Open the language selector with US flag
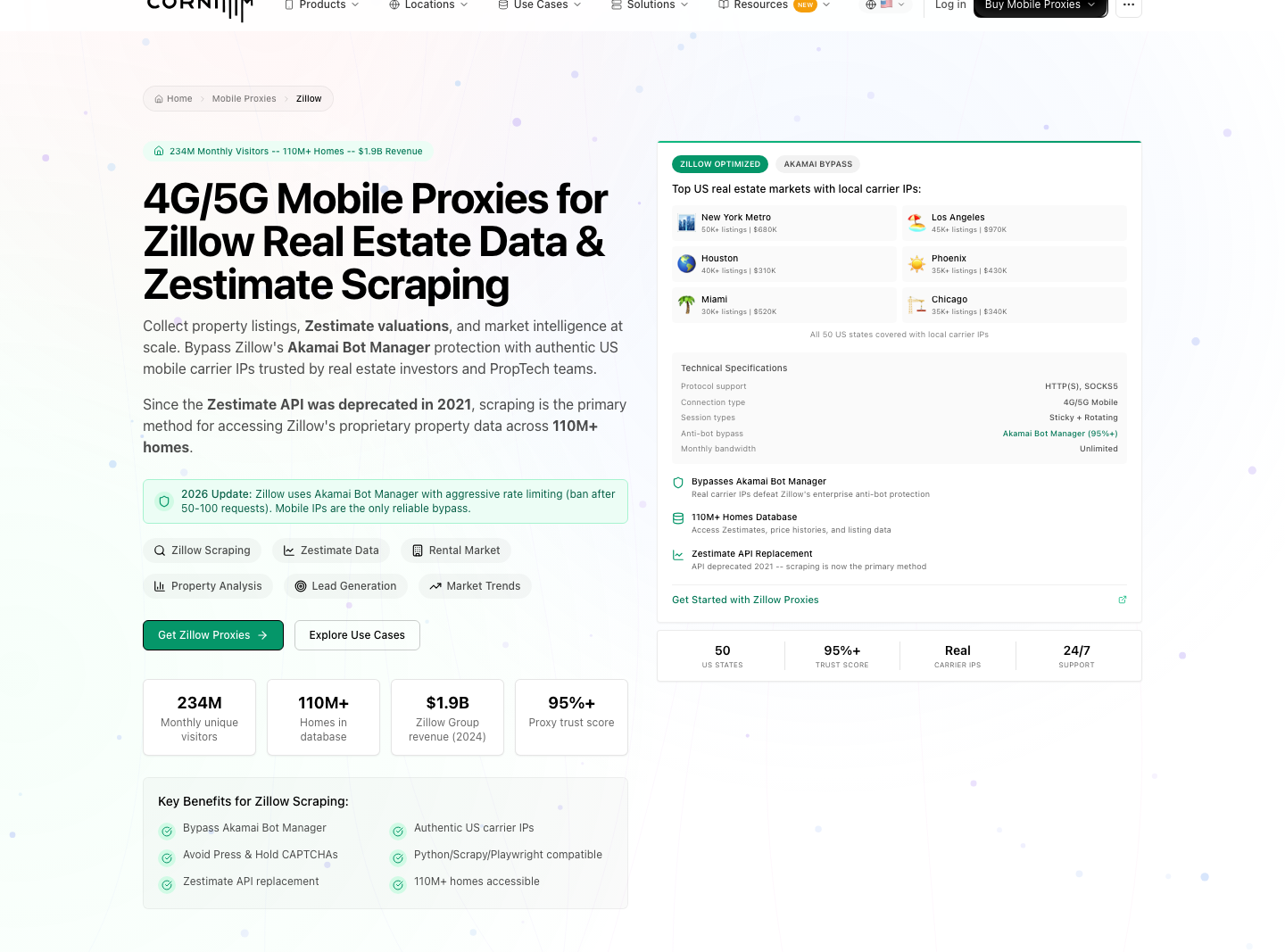 point(885,4)
